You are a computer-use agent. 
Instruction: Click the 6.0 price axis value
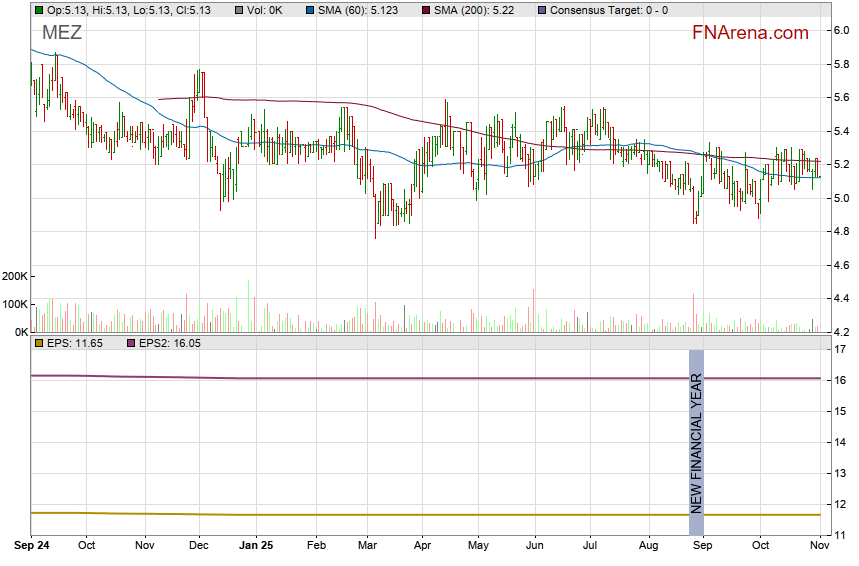842,30
